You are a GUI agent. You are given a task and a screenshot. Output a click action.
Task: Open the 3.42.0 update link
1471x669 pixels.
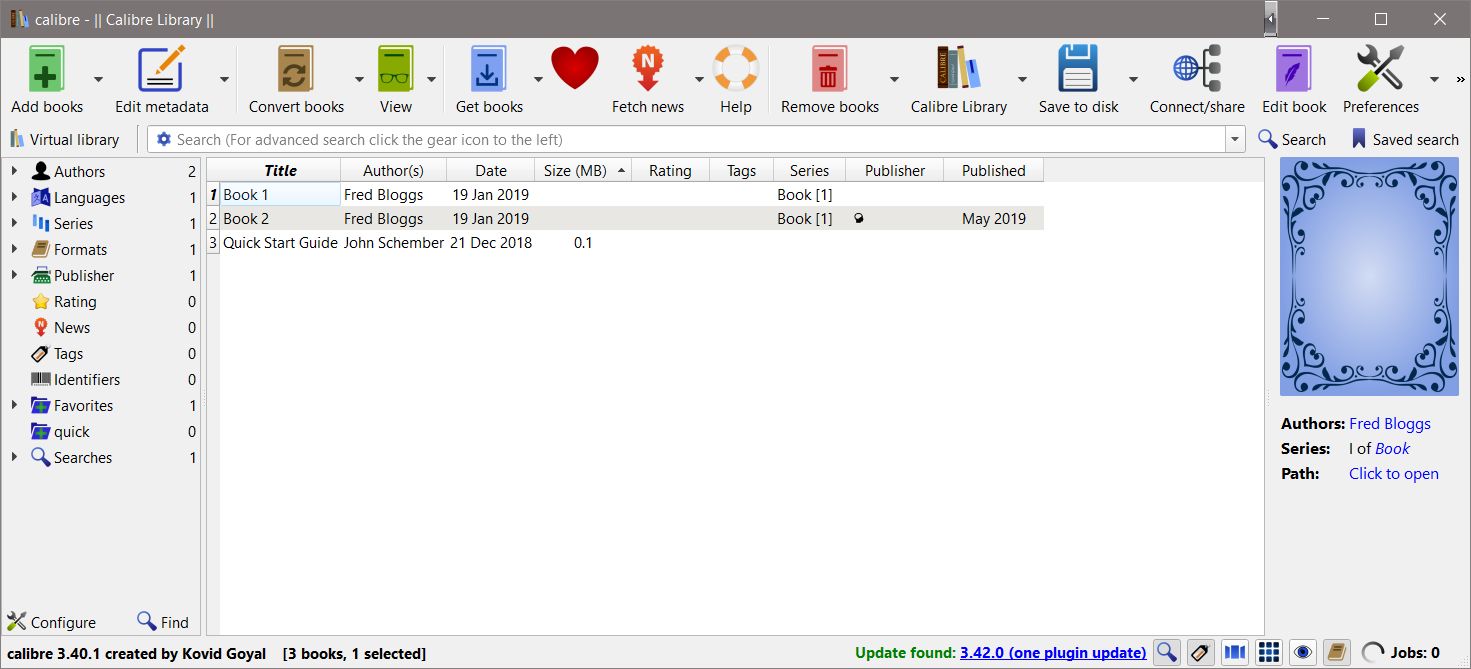click(1053, 653)
